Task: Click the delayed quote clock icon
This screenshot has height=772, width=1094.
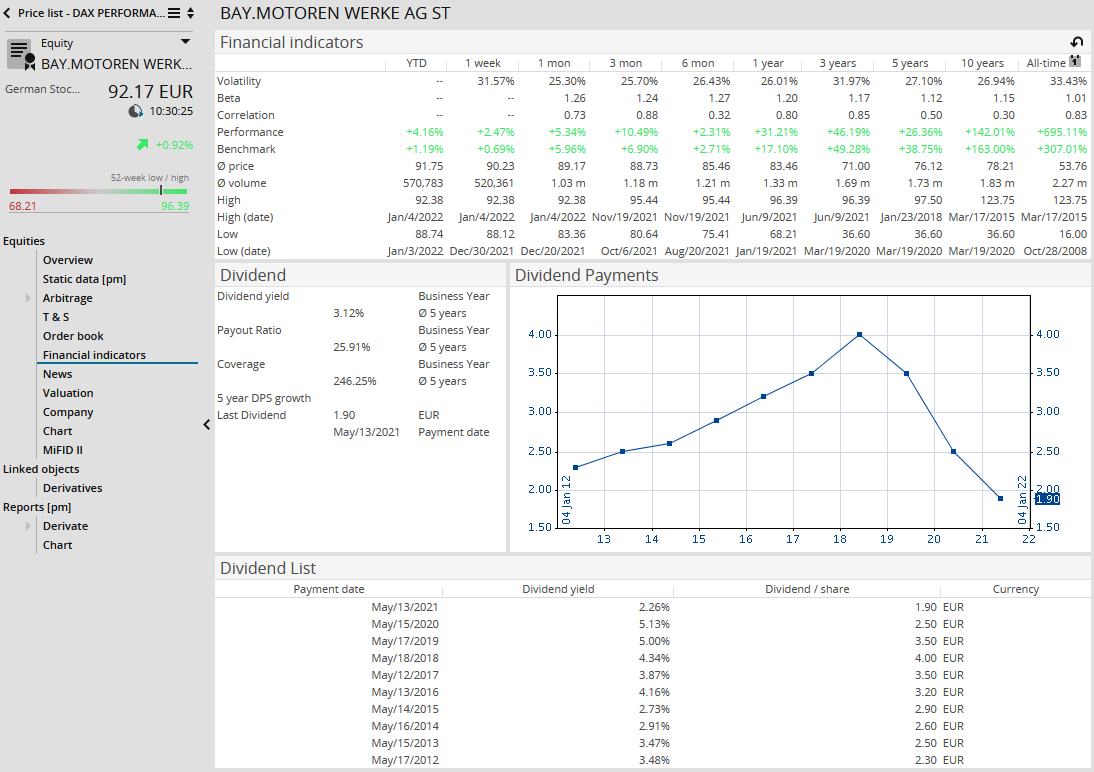Action: tap(136, 111)
